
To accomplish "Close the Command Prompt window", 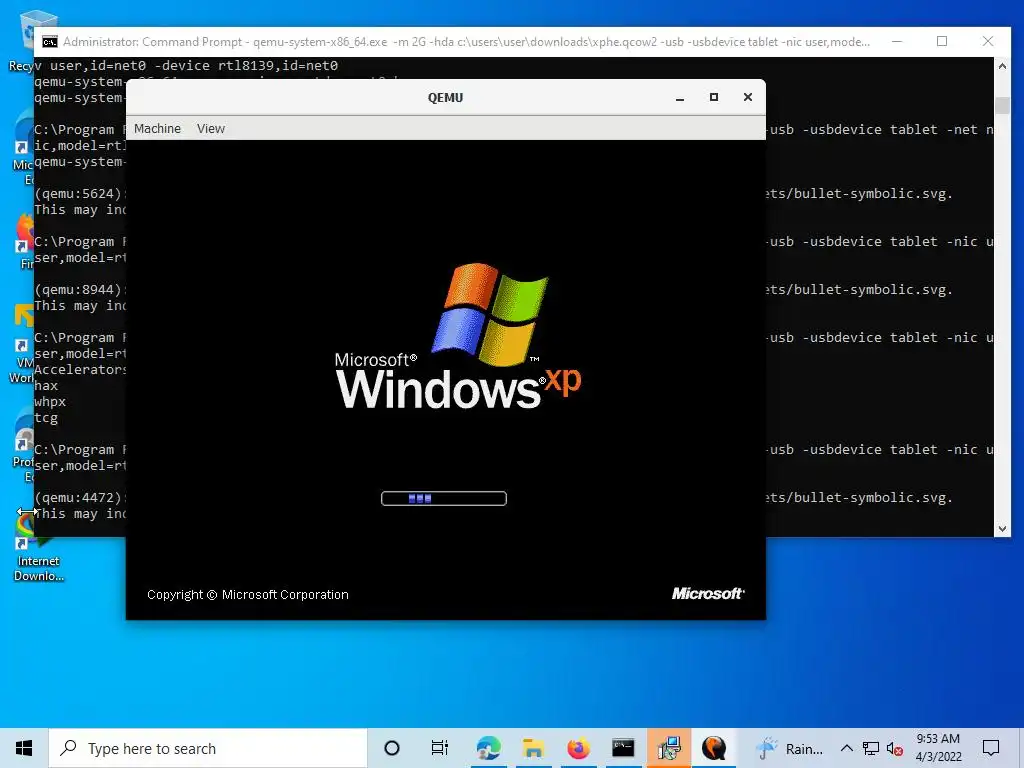I will (988, 41).
